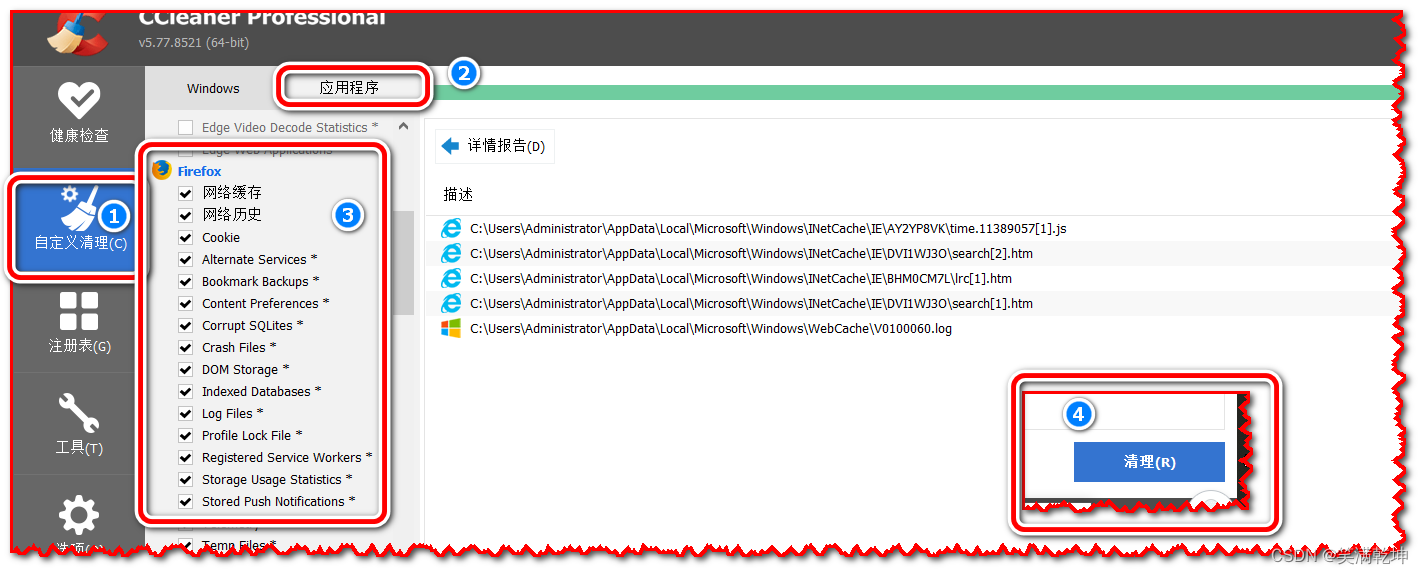Image resolution: width=1423 pixels, height=574 pixels.
Task: Select the search[1].htm file path
Action: (x=751, y=303)
